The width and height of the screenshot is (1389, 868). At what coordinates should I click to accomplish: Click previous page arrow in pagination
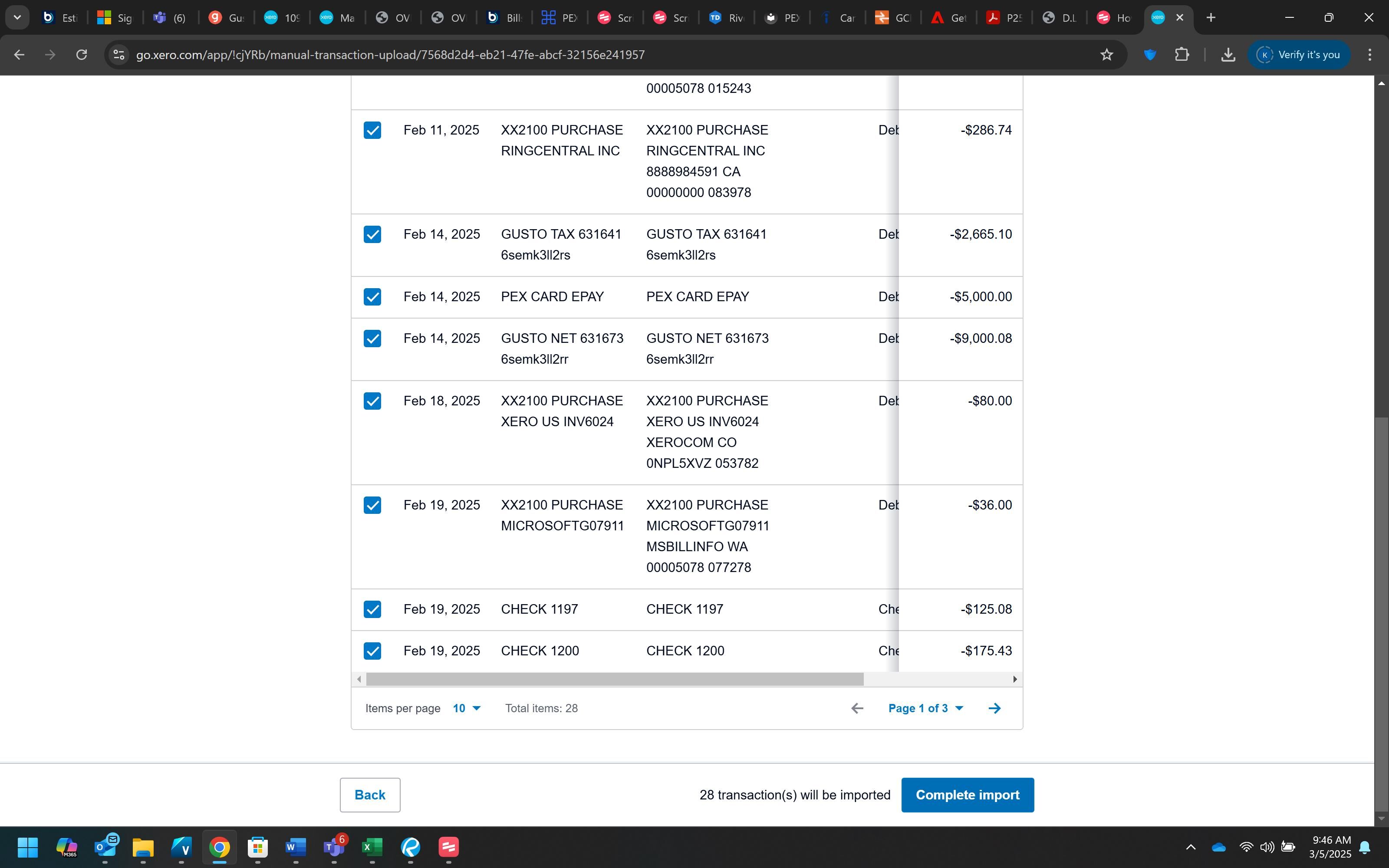point(857,708)
